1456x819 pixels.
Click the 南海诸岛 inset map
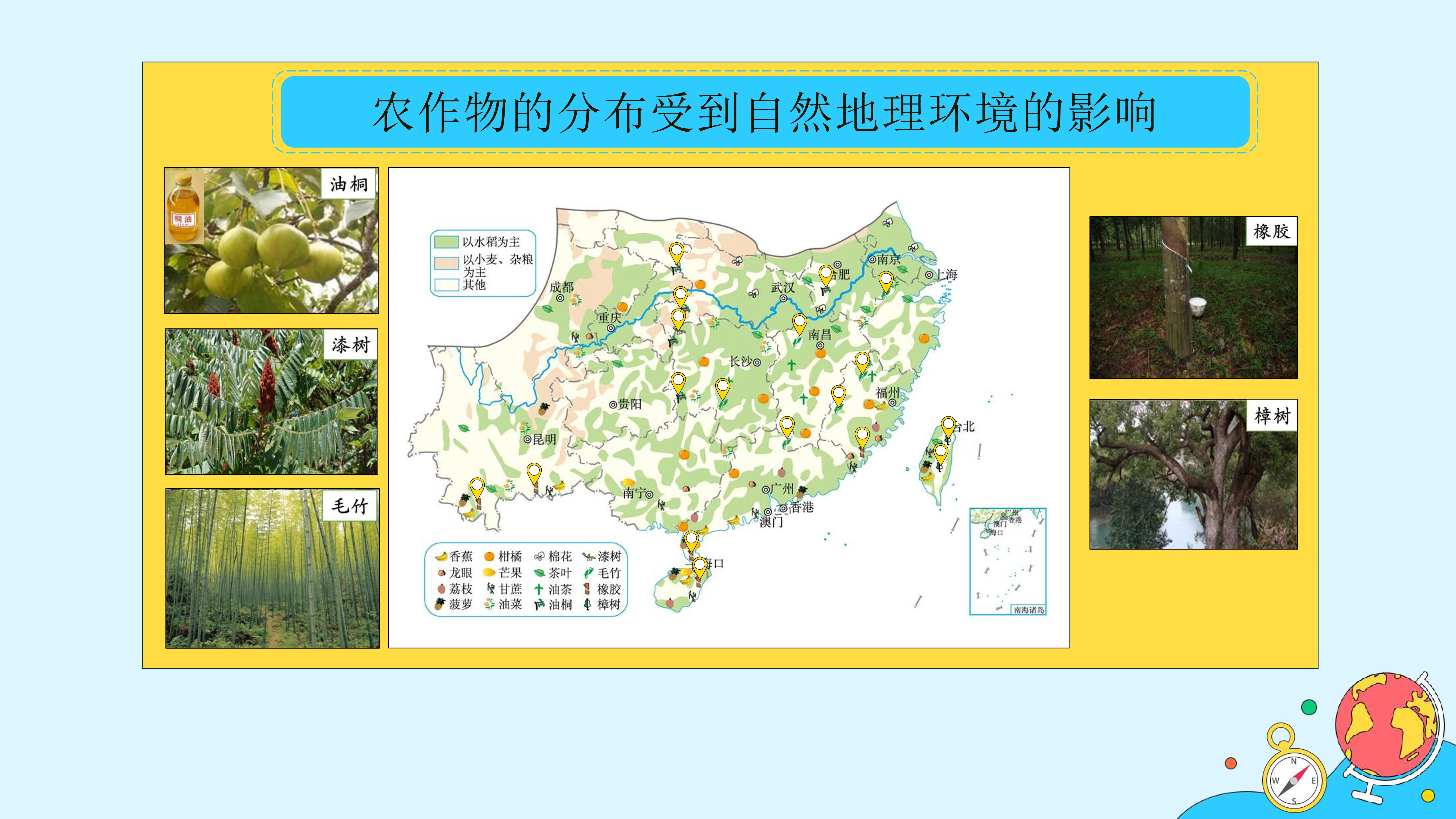click(1008, 561)
